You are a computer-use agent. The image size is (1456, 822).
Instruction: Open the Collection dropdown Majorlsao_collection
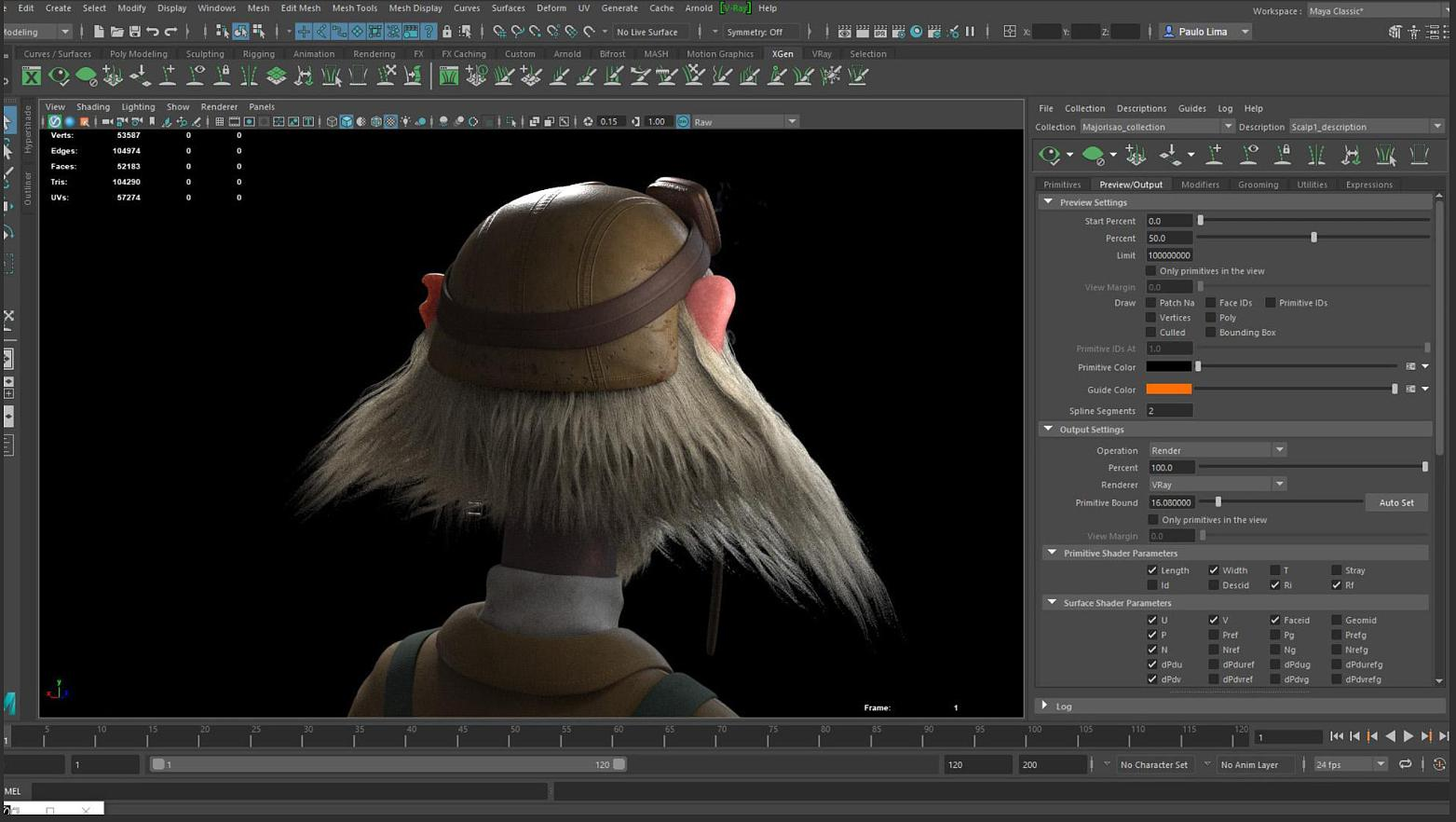pyautogui.click(x=1156, y=127)
